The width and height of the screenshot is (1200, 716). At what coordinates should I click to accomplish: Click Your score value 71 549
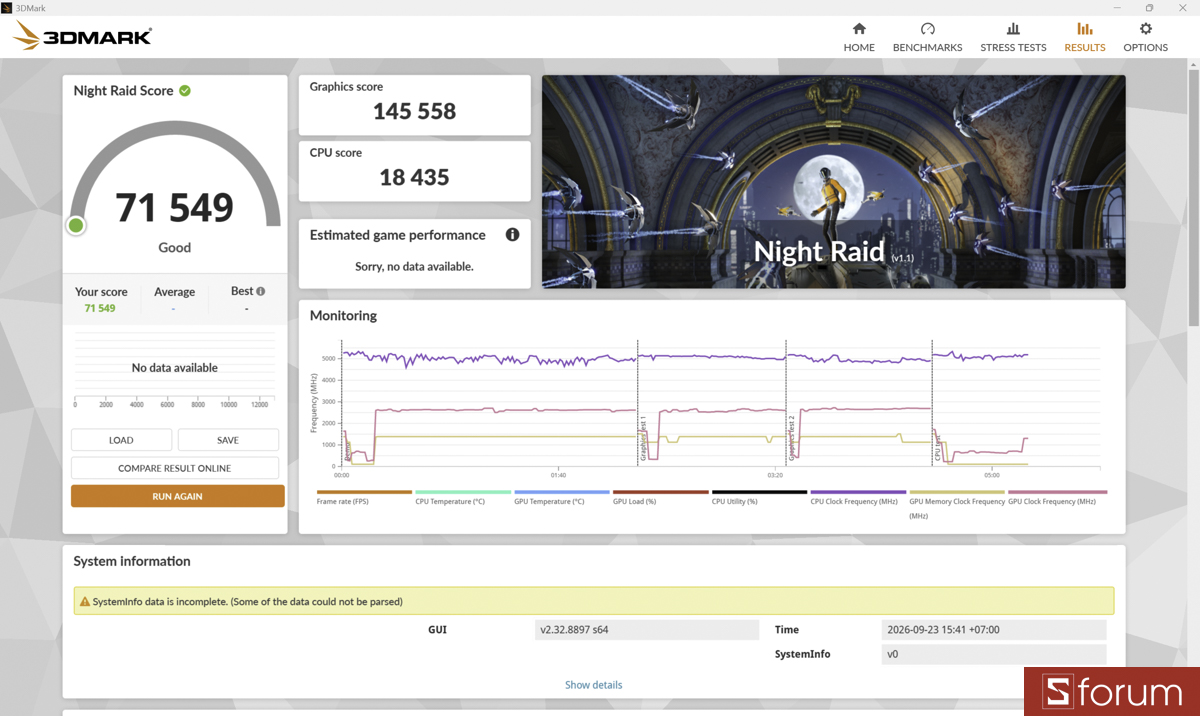pos(100,308)
